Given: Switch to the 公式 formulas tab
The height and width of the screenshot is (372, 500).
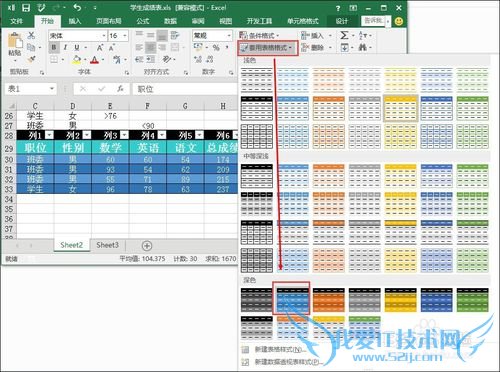Looking at the screenshot, I should (143, 21).
